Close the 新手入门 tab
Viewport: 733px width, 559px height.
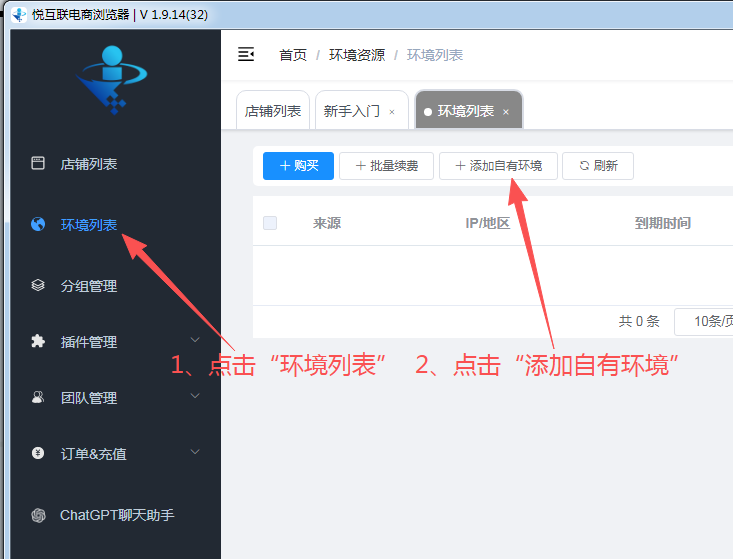tap(392, 112)
